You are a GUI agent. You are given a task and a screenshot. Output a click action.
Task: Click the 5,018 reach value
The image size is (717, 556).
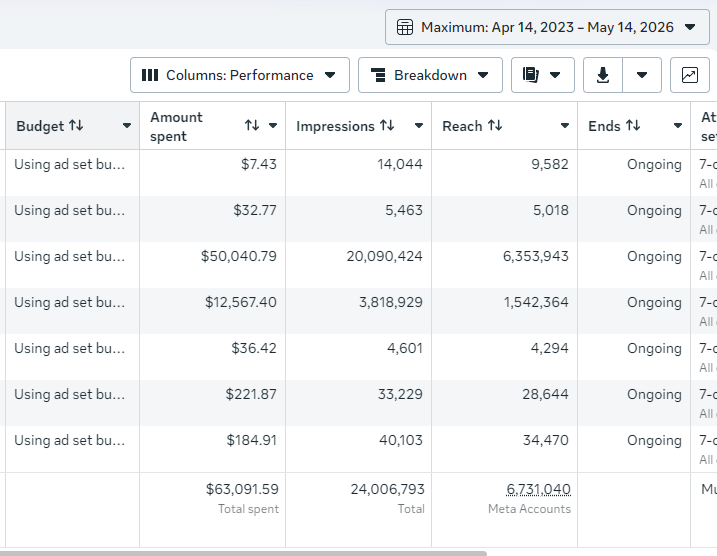click(x=551, y=210)
